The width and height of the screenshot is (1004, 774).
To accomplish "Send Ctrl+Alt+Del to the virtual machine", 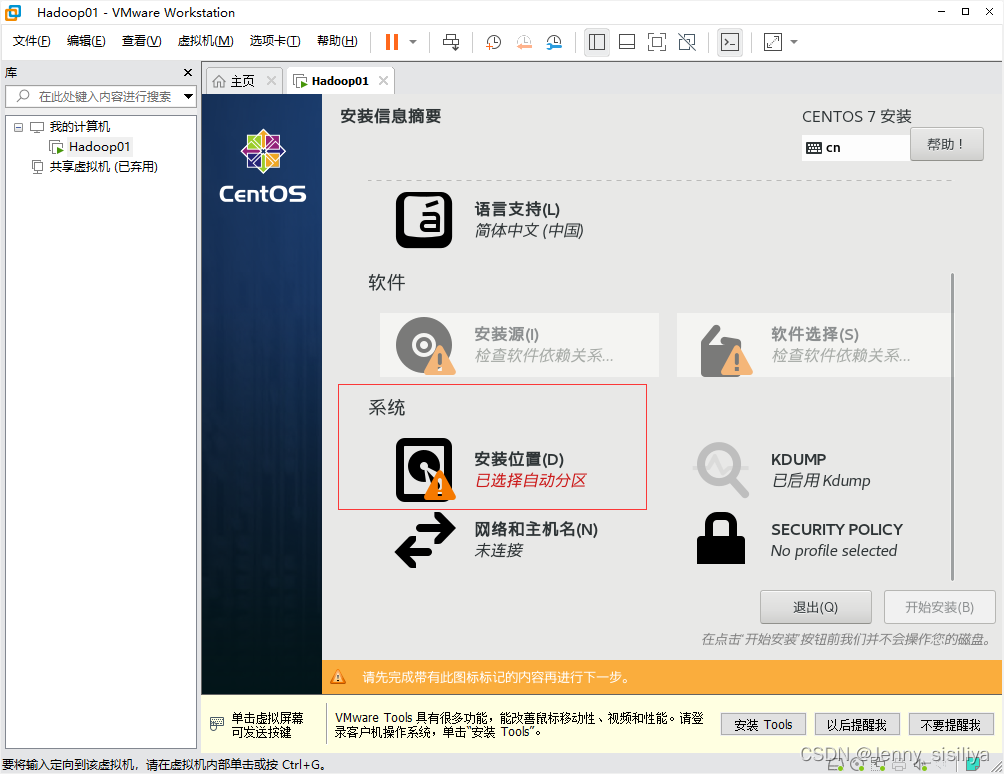I will [x=451, y=42].
